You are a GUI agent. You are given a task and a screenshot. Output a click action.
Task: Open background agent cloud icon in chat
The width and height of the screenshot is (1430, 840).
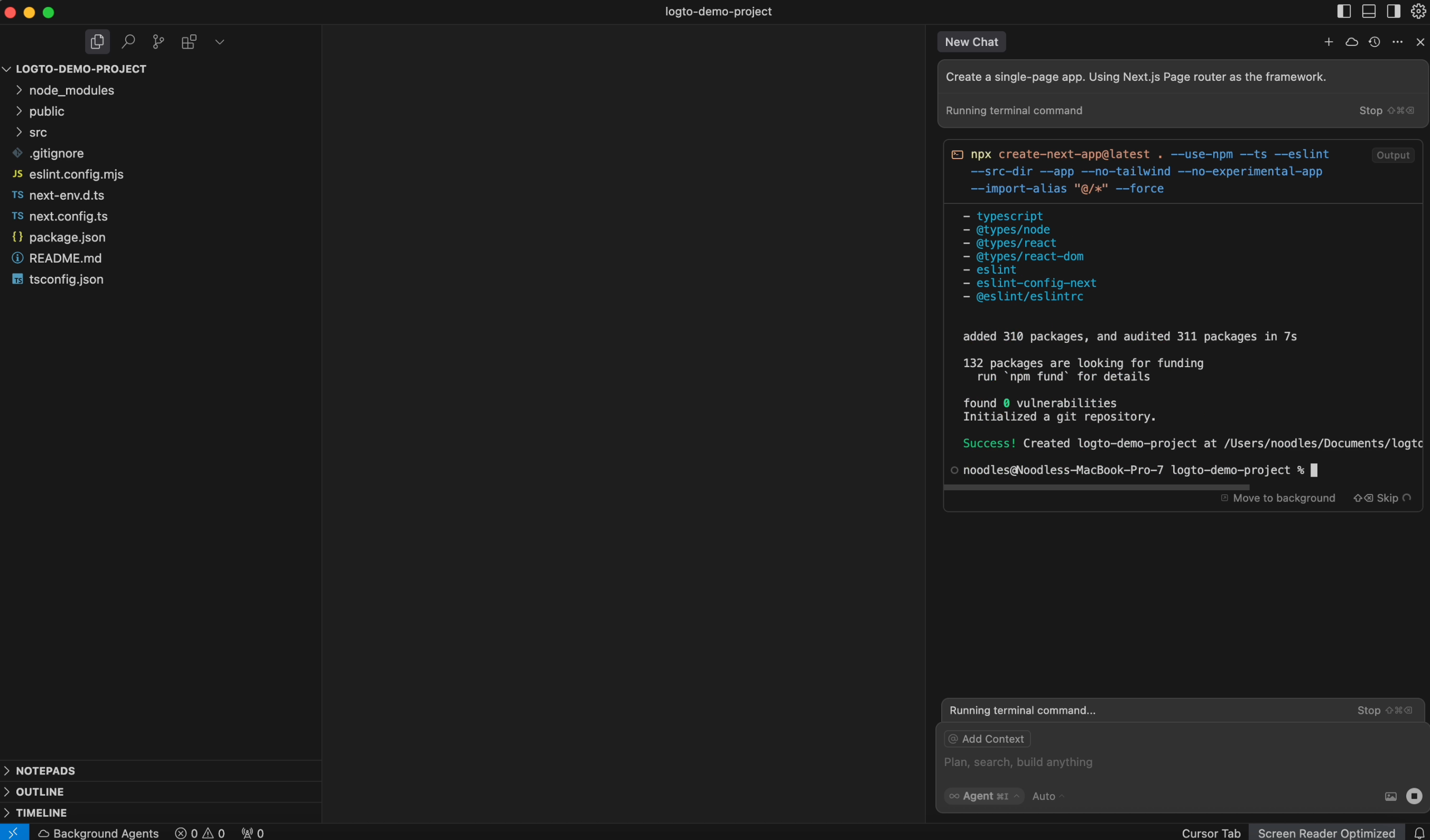1352,42
